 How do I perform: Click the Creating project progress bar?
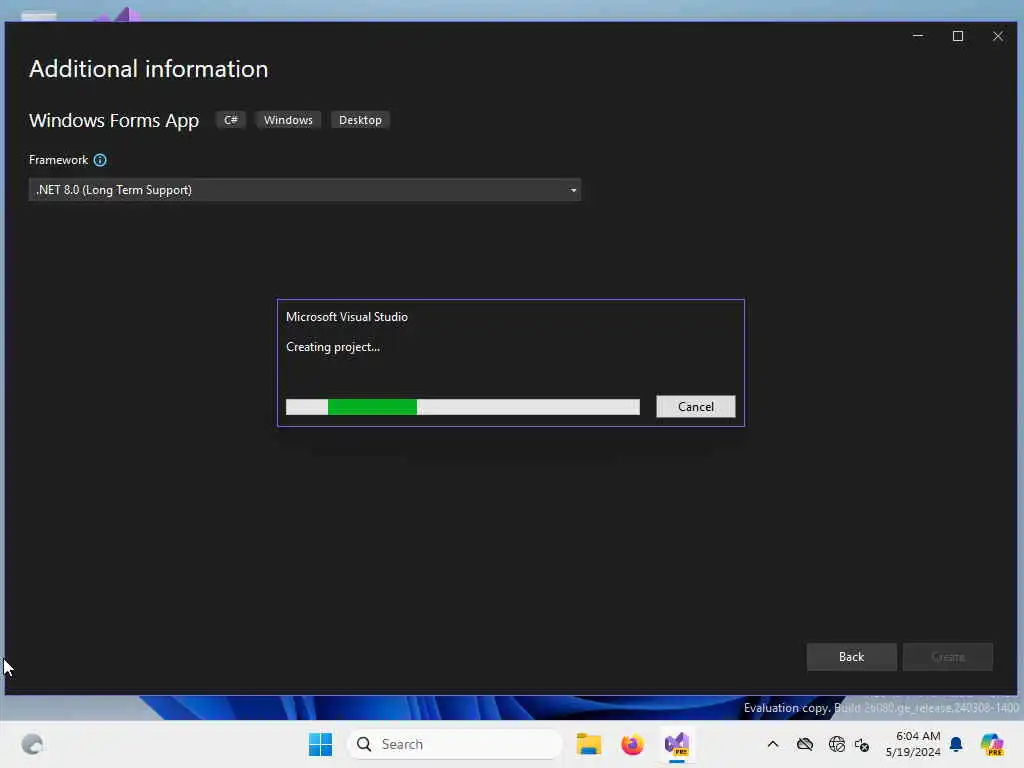(462, 407)
